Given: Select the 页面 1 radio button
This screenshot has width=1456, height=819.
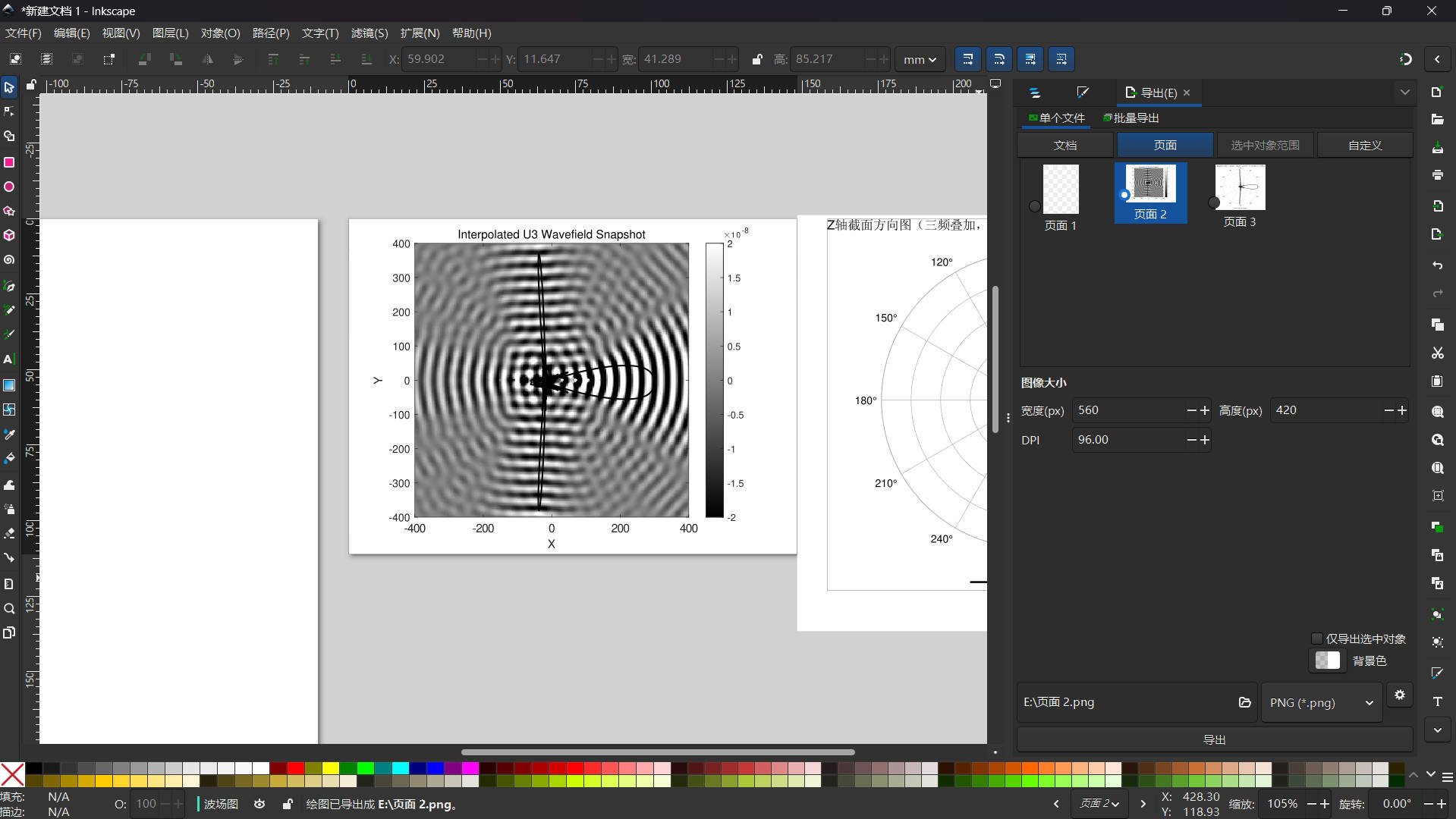Looking at the screenshot, I should pos(1034,206).
